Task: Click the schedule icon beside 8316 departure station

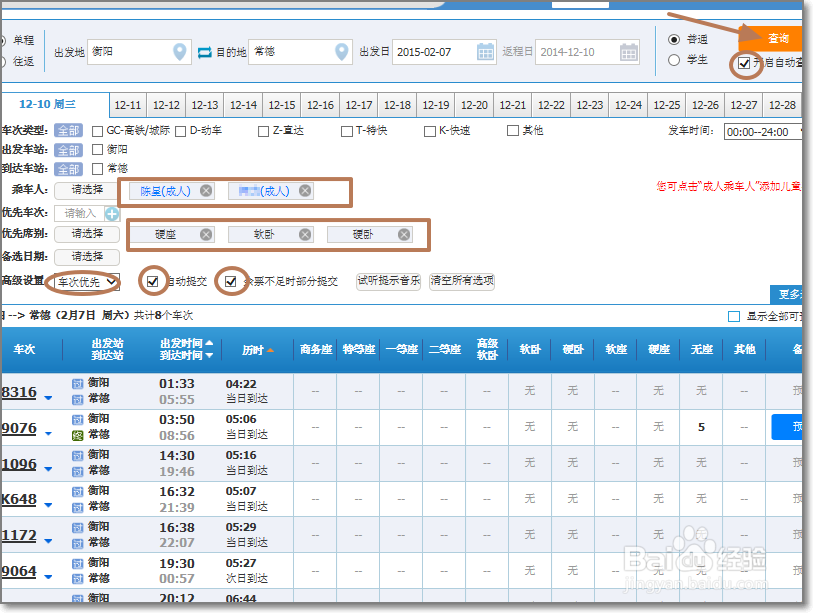Action: click(77, 383)
